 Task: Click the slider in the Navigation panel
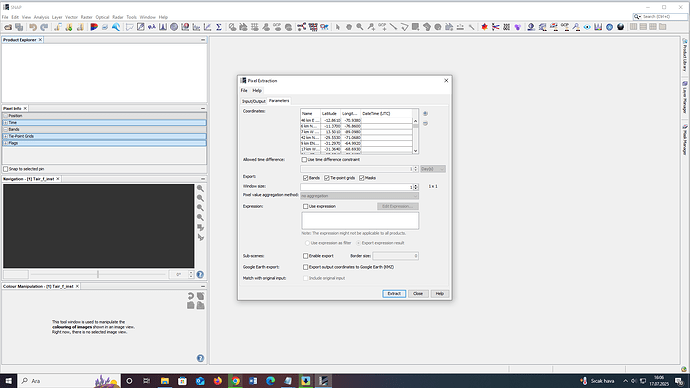pos(98,275)
